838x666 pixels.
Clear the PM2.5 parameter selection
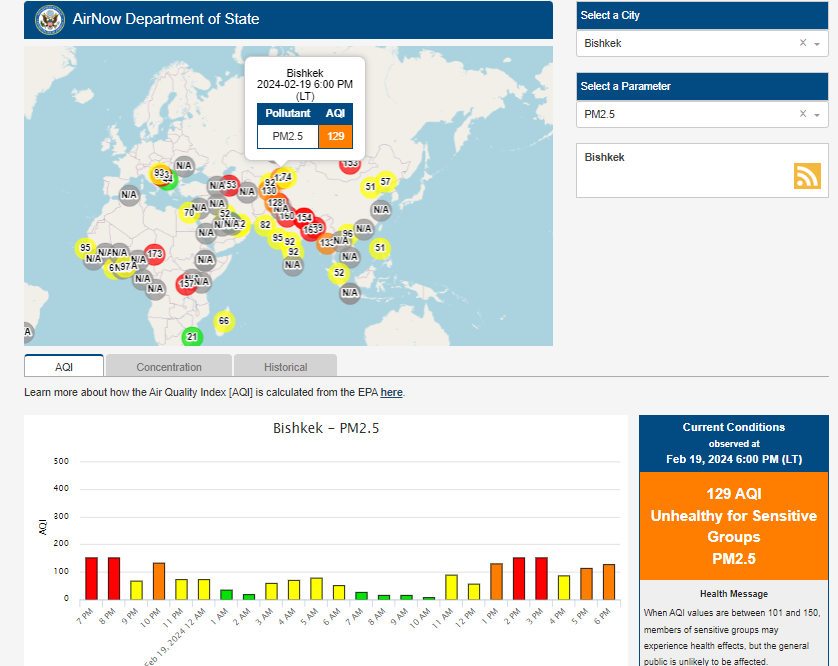point(803,114)
